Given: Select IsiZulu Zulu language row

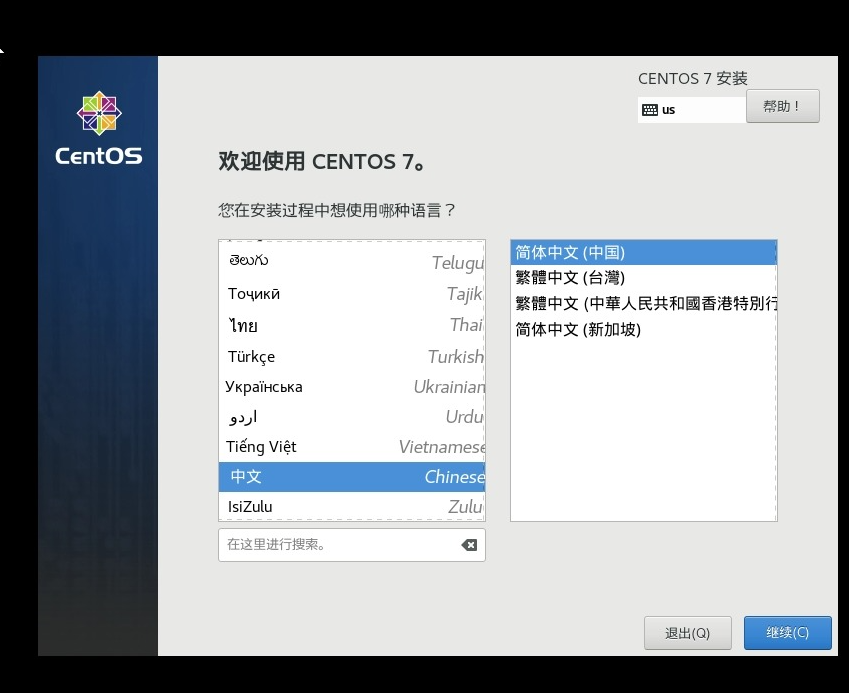Looking at the screenshot, I should 352,507.
